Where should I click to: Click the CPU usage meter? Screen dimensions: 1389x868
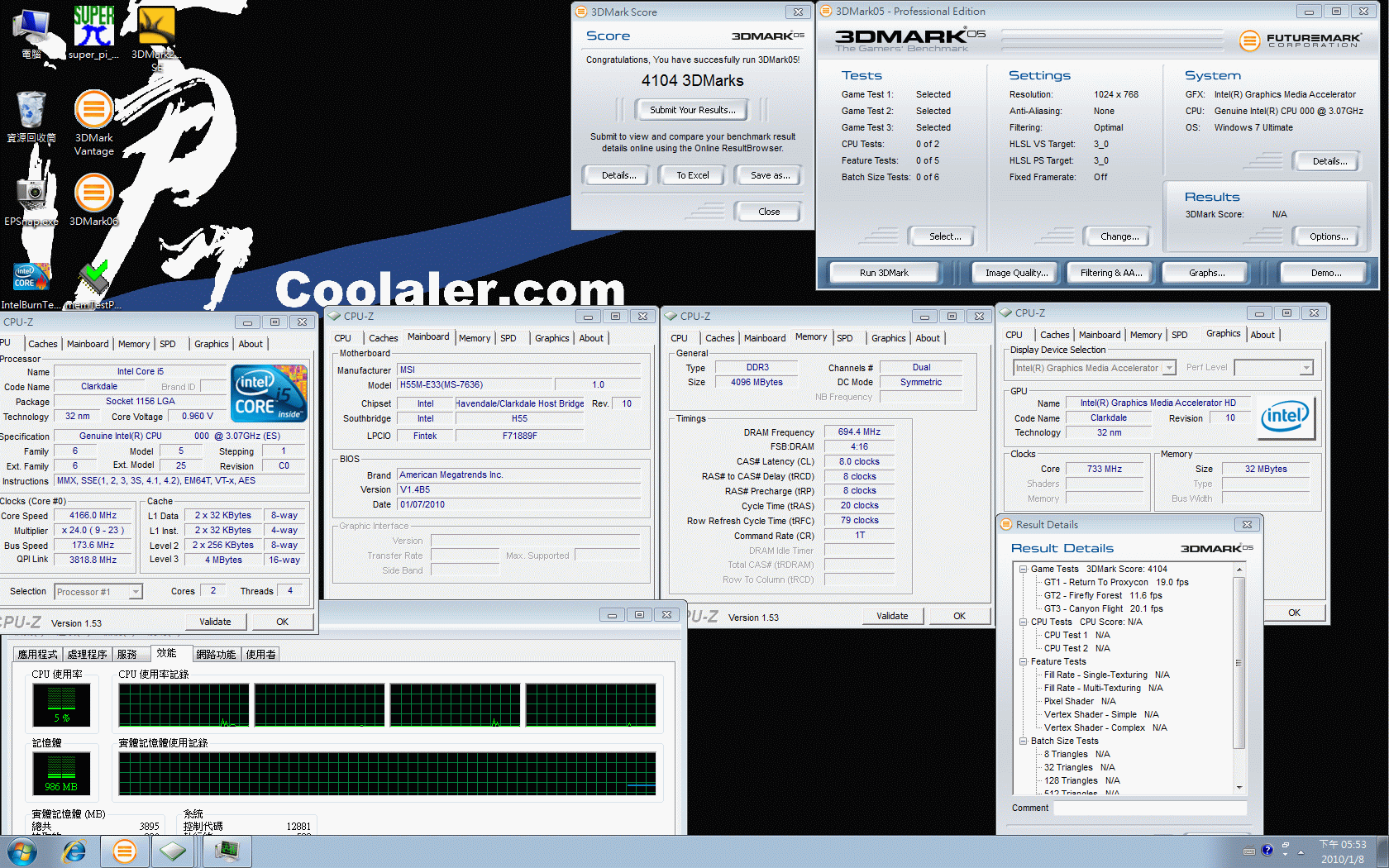pos(61,705)
